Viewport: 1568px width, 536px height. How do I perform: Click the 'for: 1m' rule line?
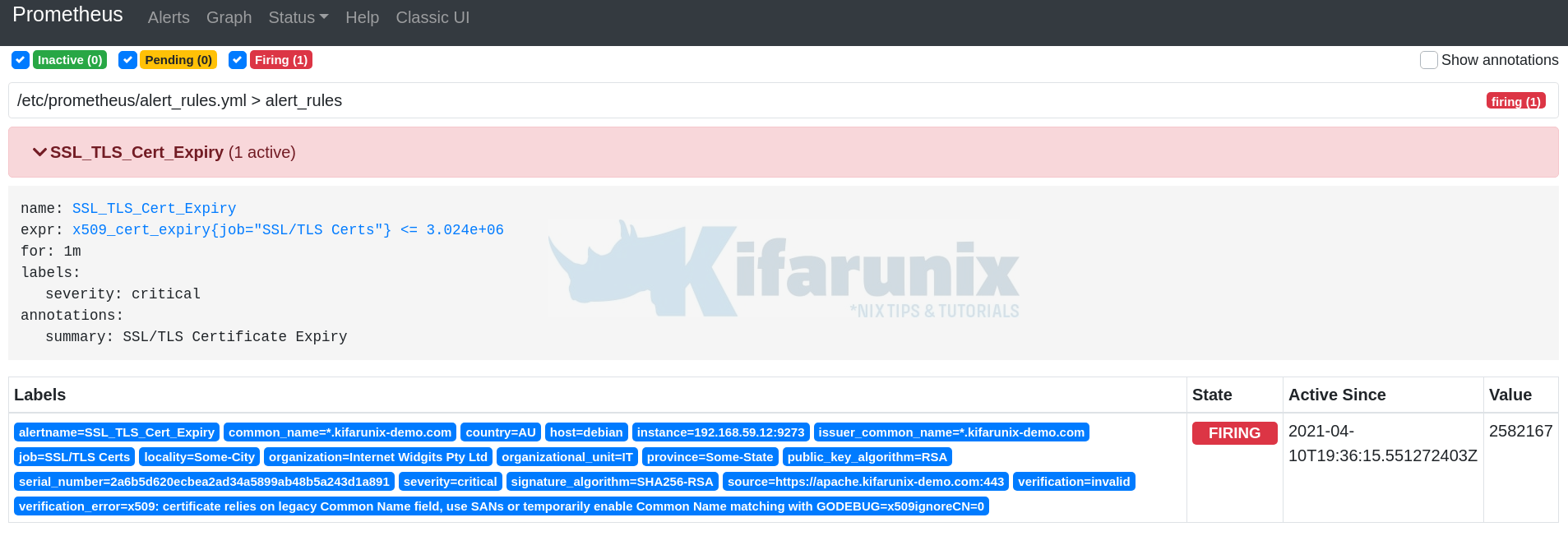point(51,252)
